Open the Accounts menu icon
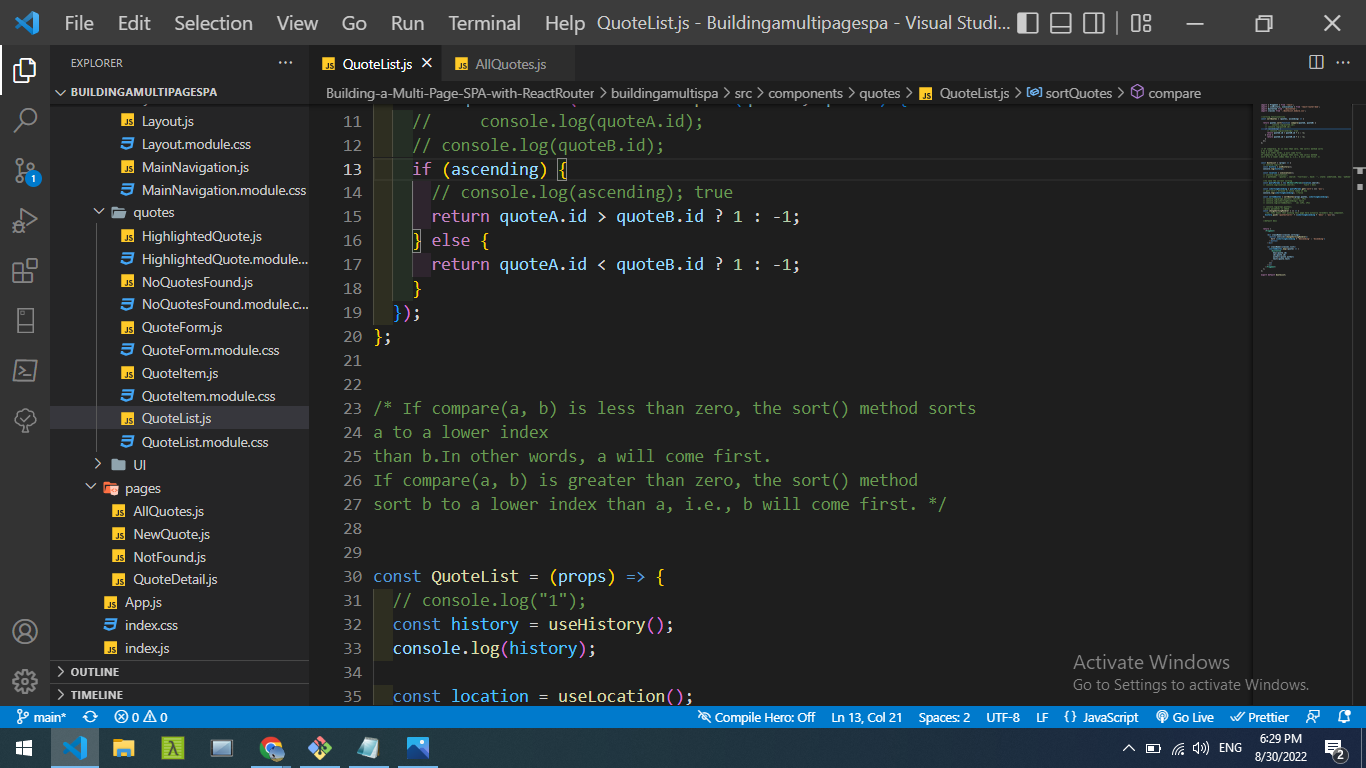 pos(25,632)
